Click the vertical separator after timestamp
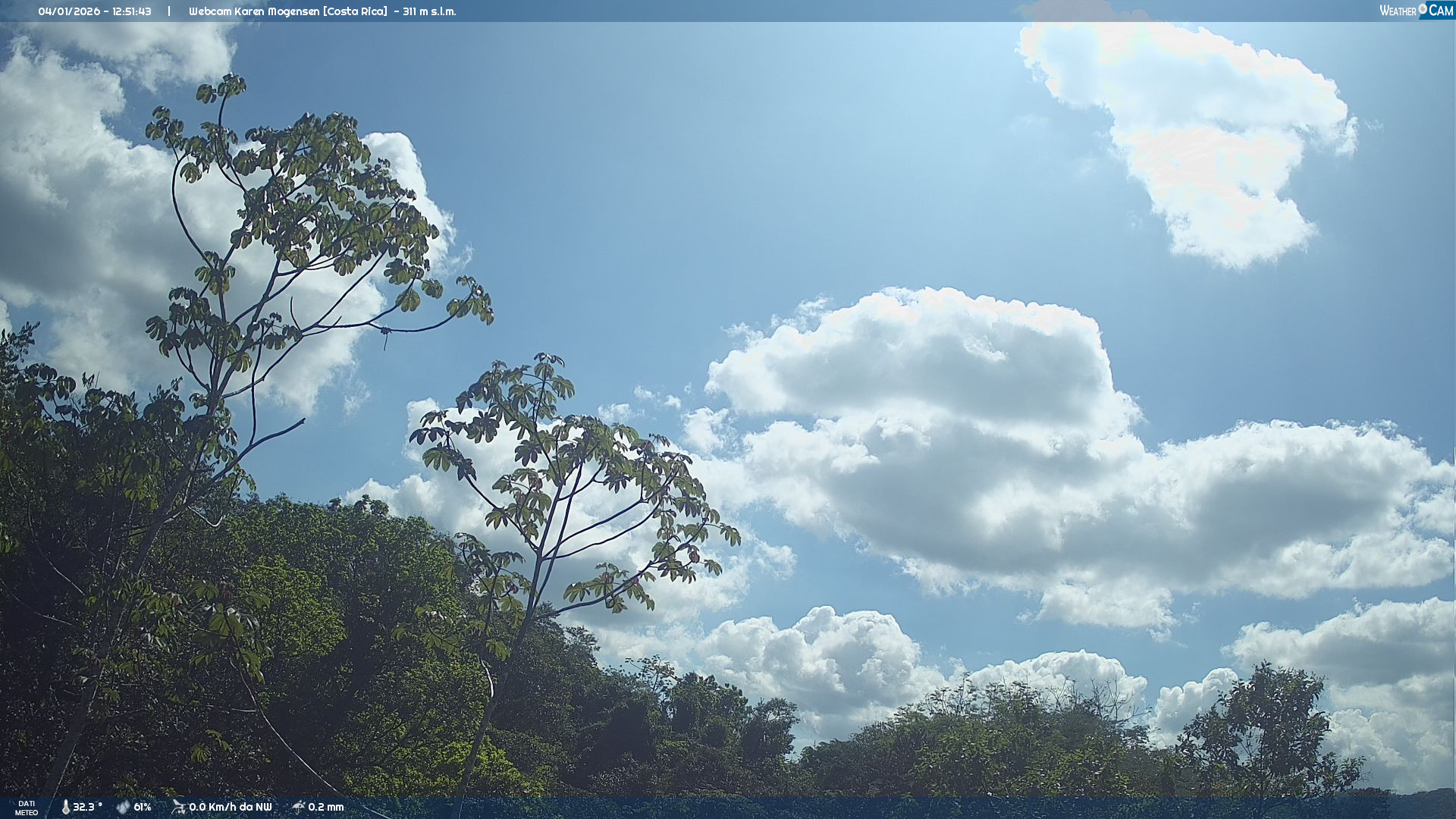 pyautogui.click(x=168, y=11)
